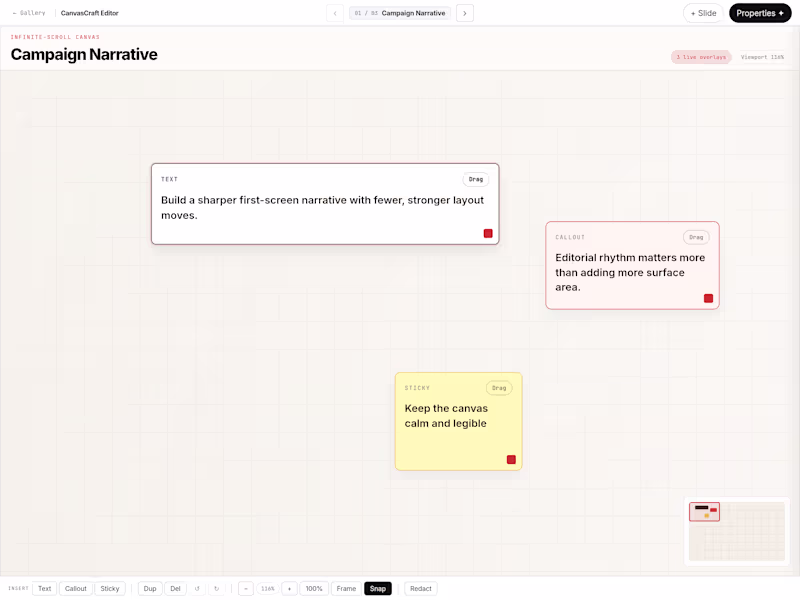This screenshot has height=600, width=800.
Task: Toggle the Del delete mode
Action: click(x=175, y=588)
